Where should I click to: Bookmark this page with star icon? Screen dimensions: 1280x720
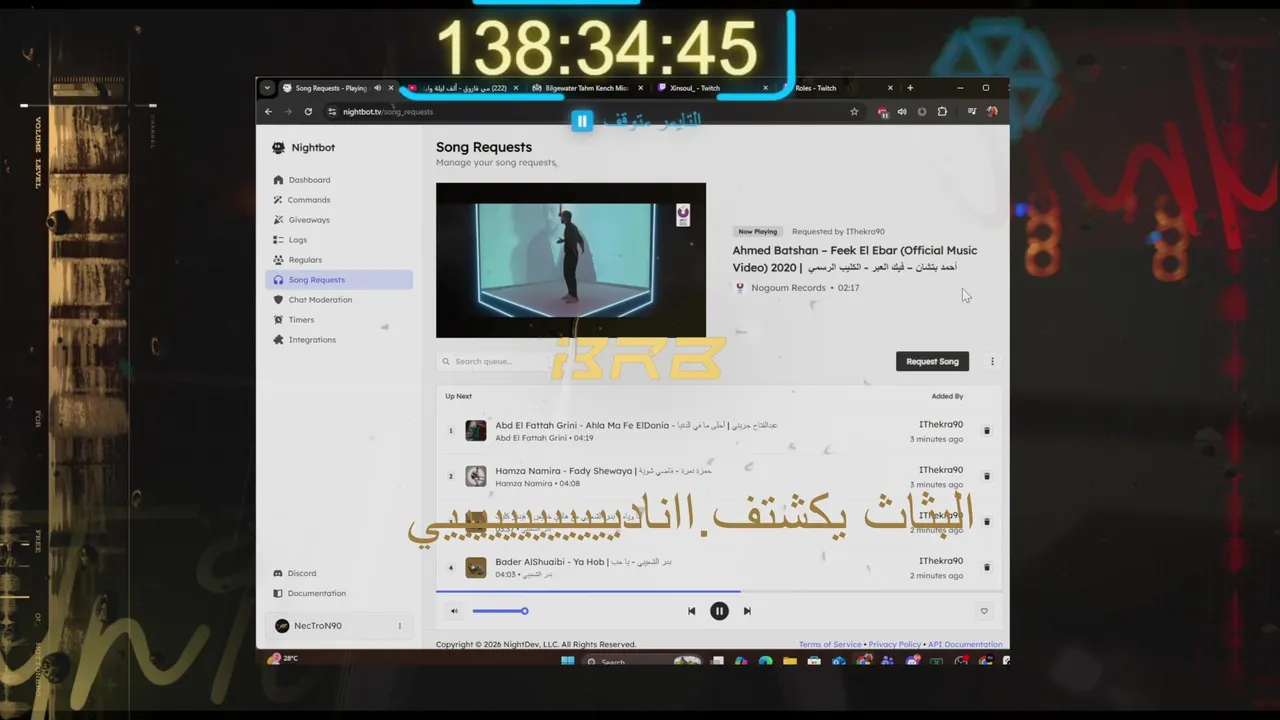[x=854, y=112]
